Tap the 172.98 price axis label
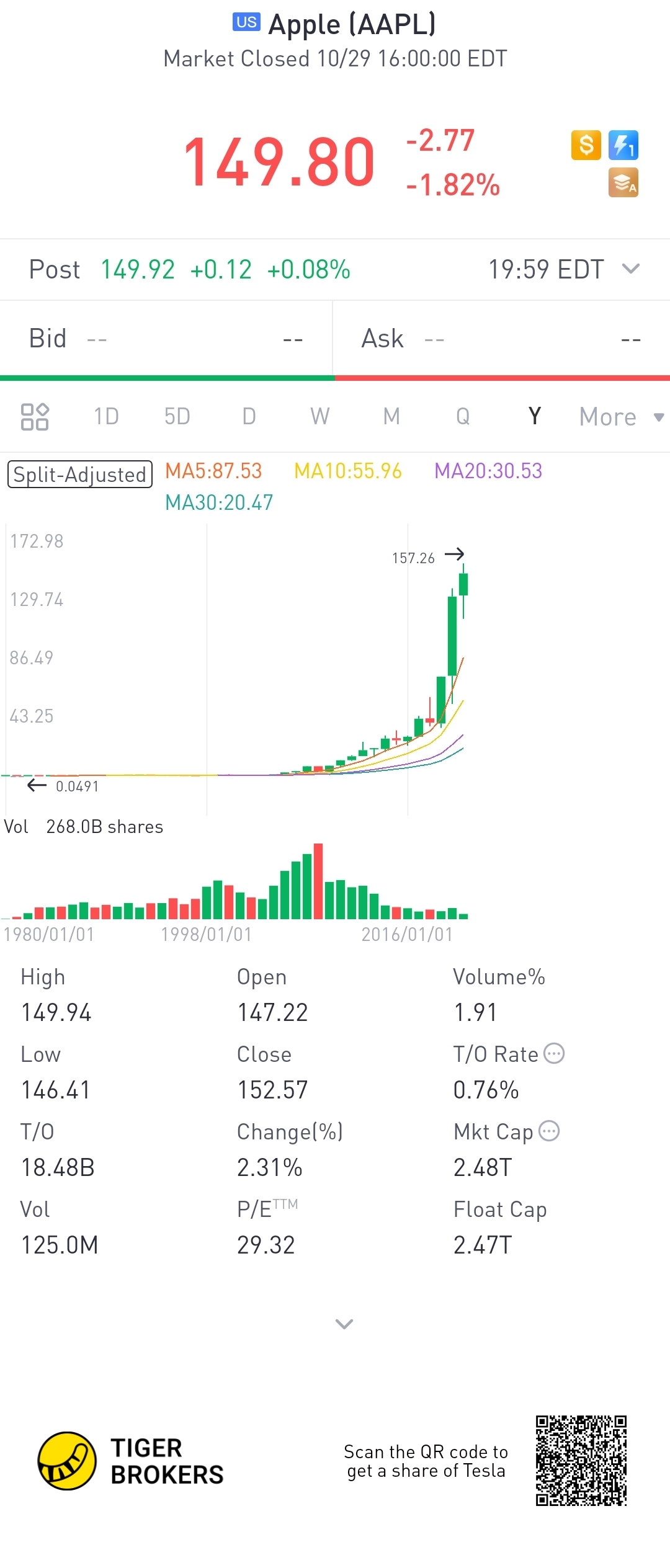Image resolution: width=670 pixels, height=1568 pixels. (37, 541)
